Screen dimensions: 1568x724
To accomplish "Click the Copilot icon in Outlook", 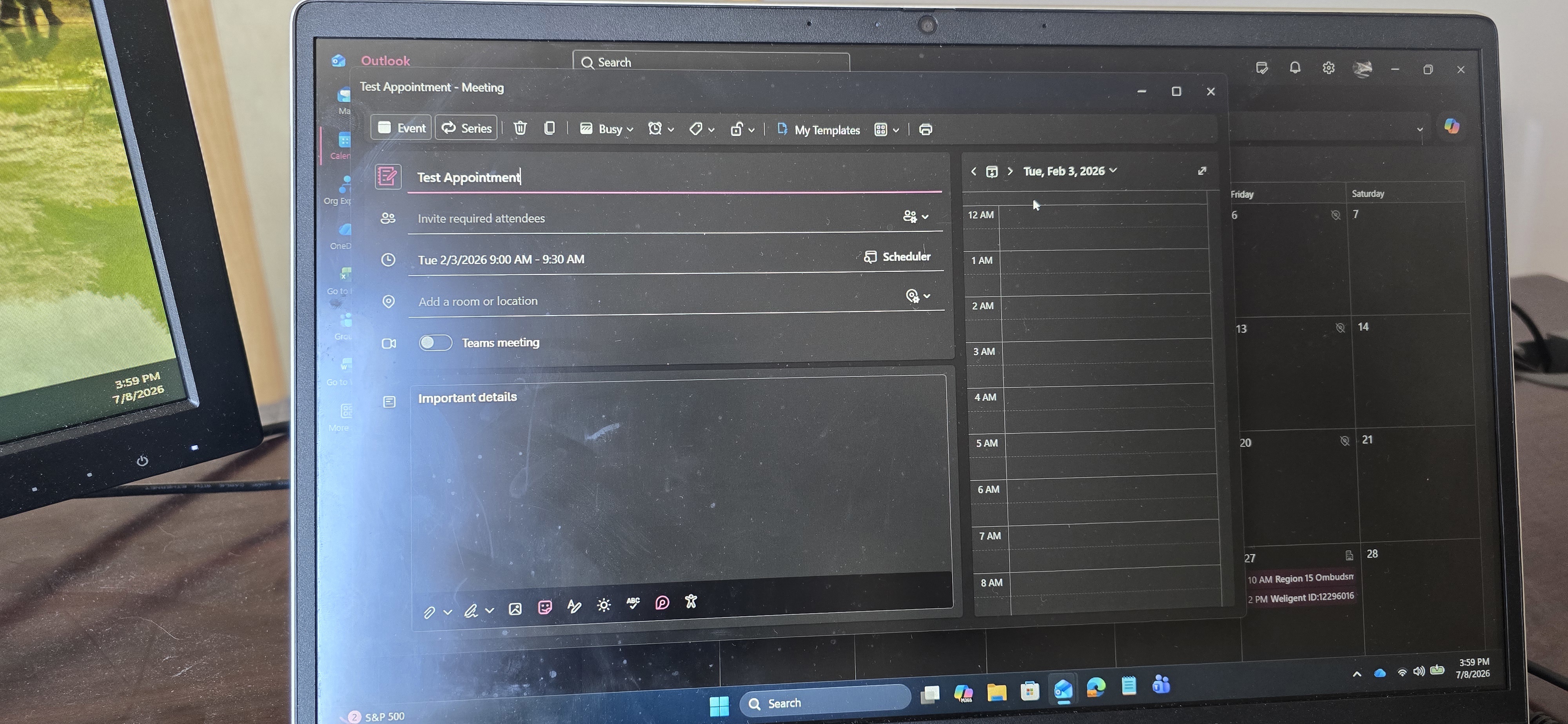I will coord(1451,126).
